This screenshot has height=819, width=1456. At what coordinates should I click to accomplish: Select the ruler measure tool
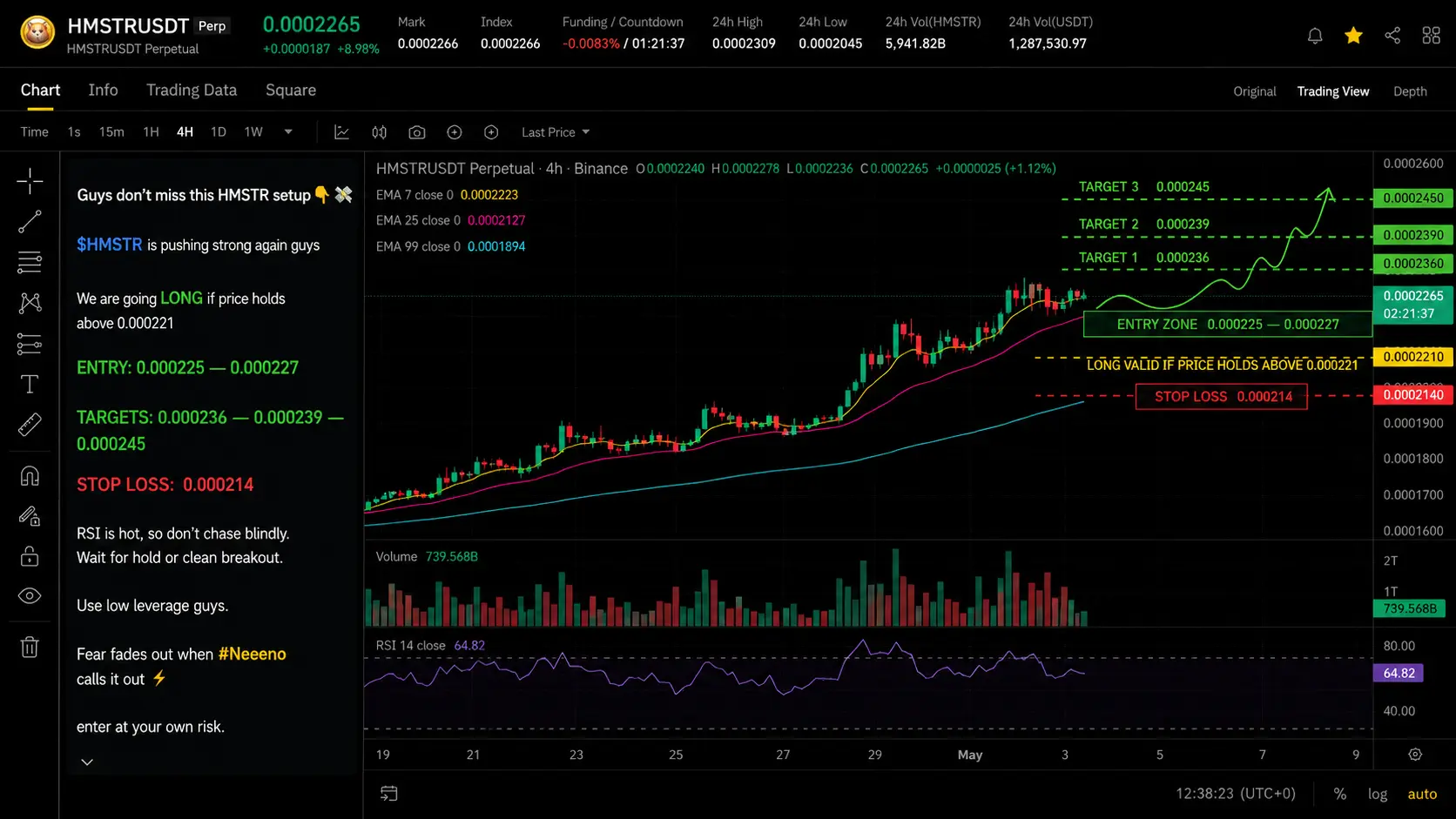[x=30, y=425]
